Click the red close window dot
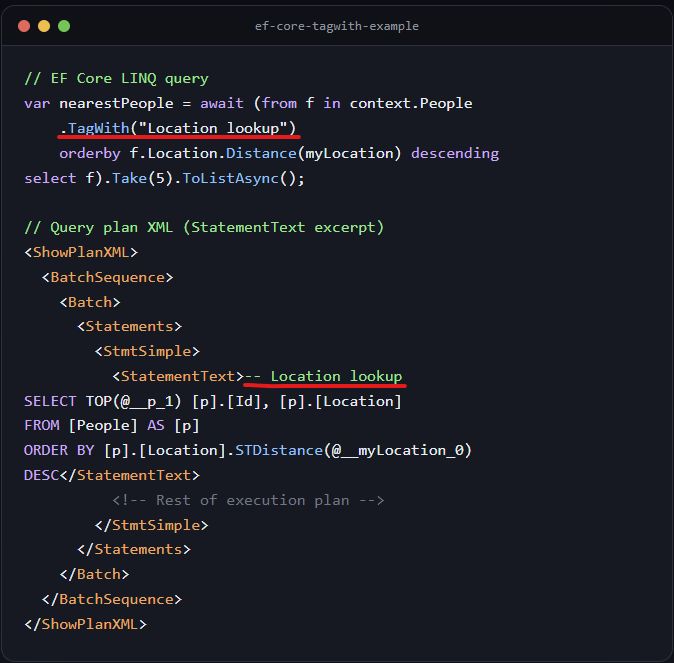The width and height of the screenshot is (674, 663). pyautogui.click(x=24, y=26)
